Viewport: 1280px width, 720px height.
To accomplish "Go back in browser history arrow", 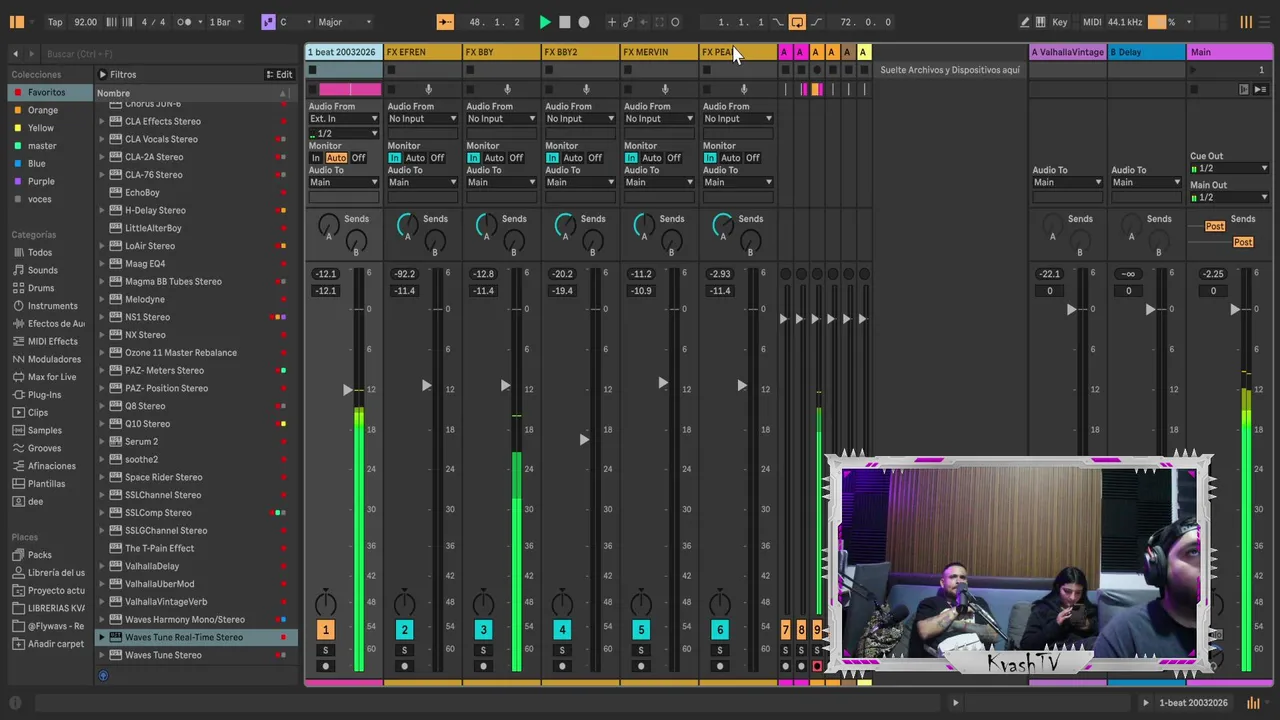I will click(15, 54).
